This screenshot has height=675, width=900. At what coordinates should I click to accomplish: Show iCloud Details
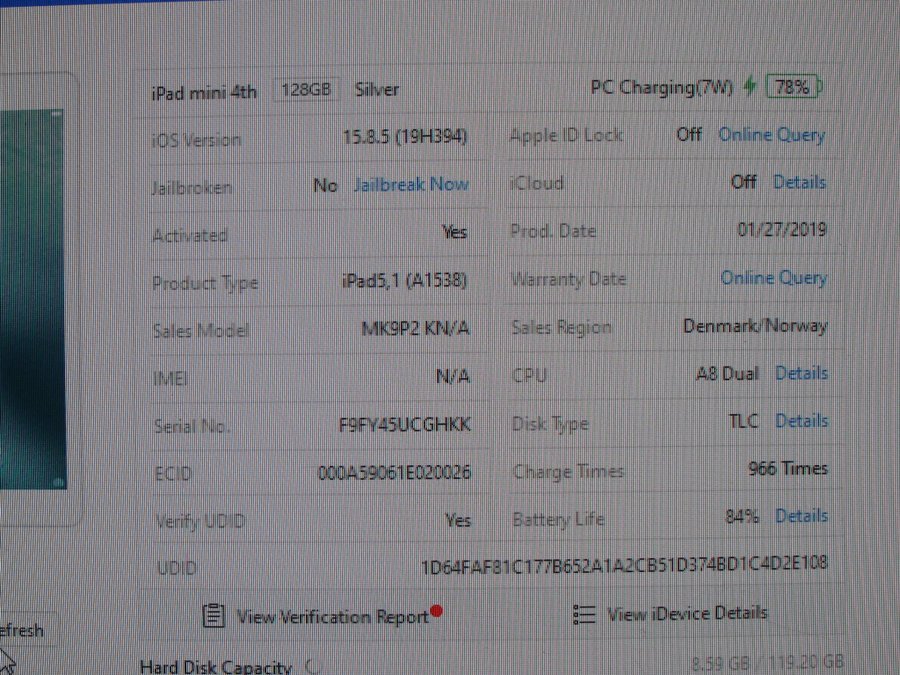[799, 182]
